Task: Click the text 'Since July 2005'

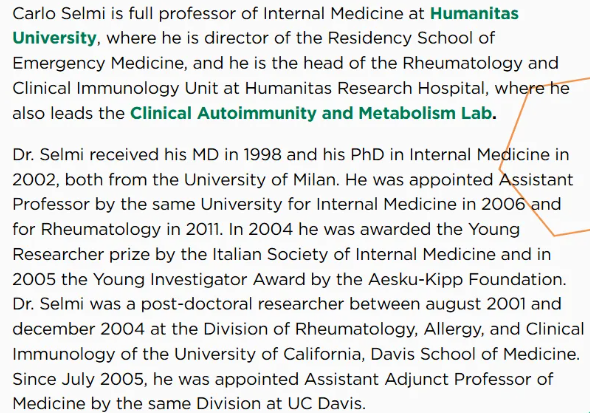Action: 78,380
